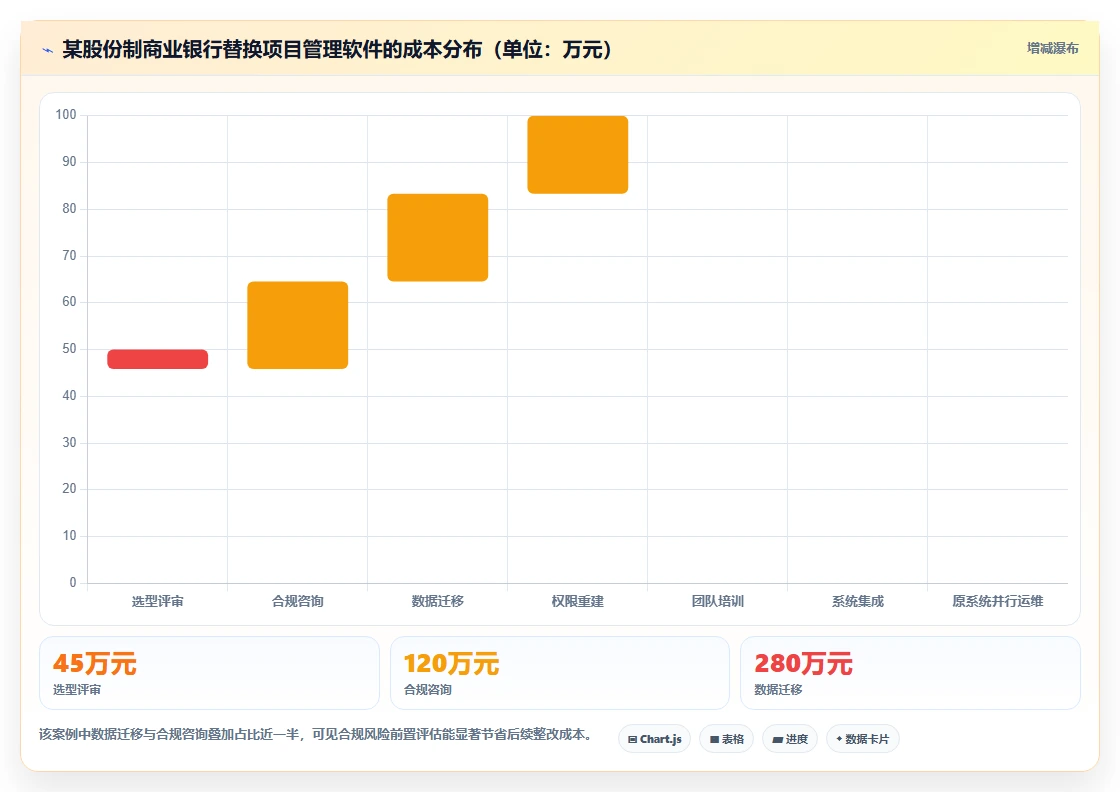Select the 数据卡片 chip

pos(863,739)
